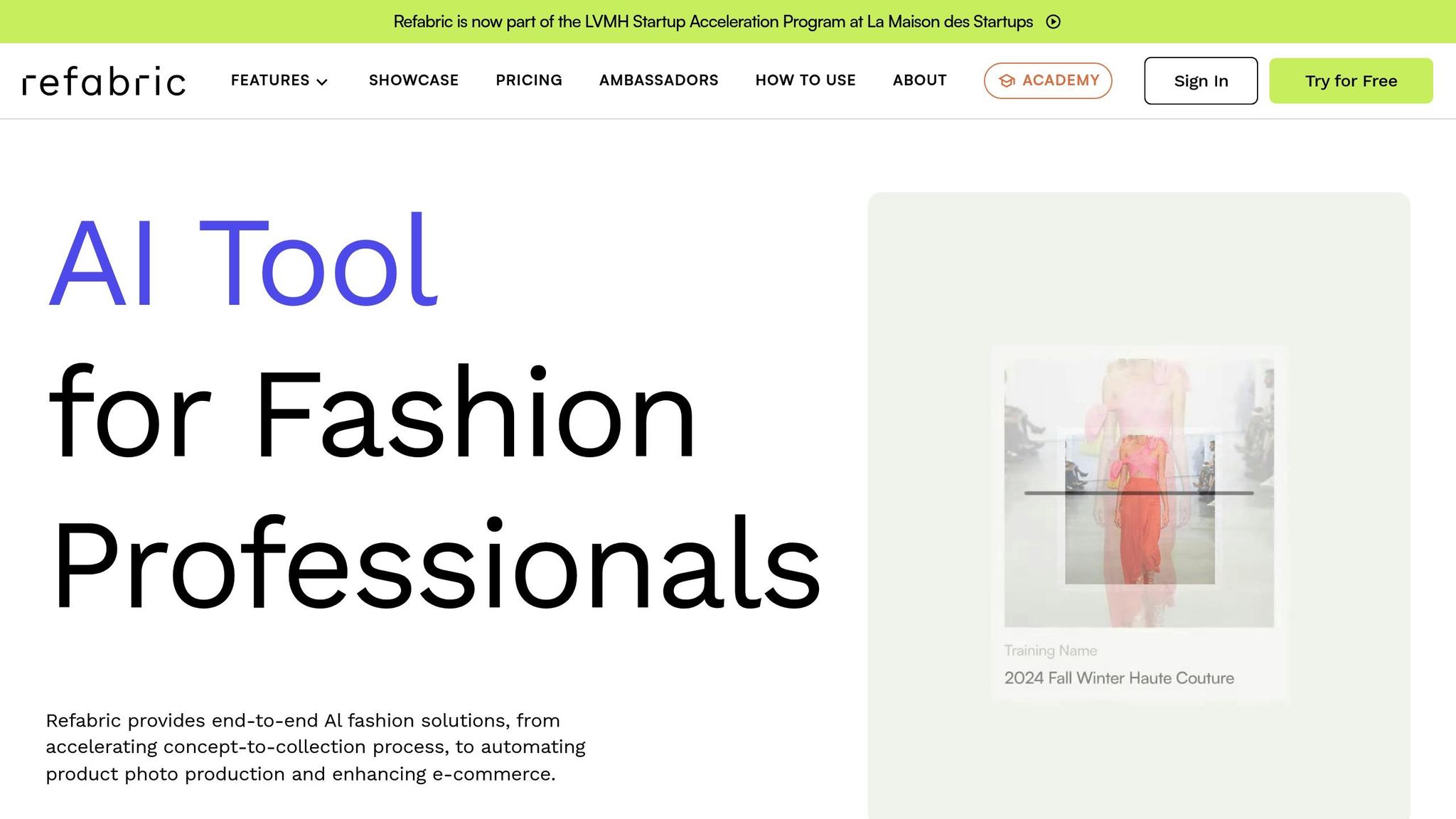1456x819 pixels.
Task: Navigate to Ambassadors
Action: click(x=658, y=80)
